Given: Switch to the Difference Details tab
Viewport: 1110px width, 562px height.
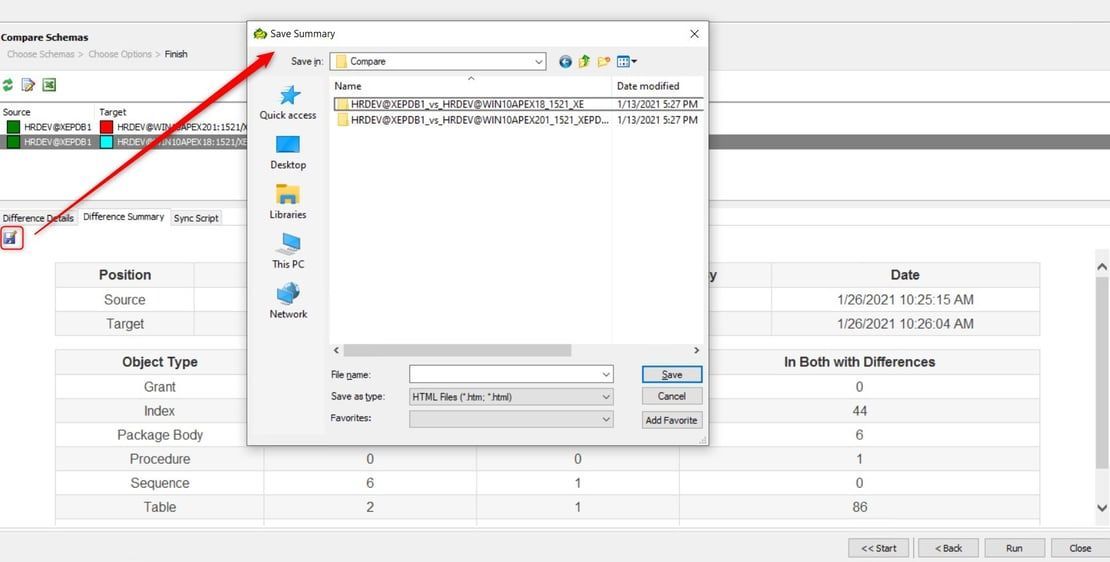Looking at the screenshot, I should (x=38, y=218).
